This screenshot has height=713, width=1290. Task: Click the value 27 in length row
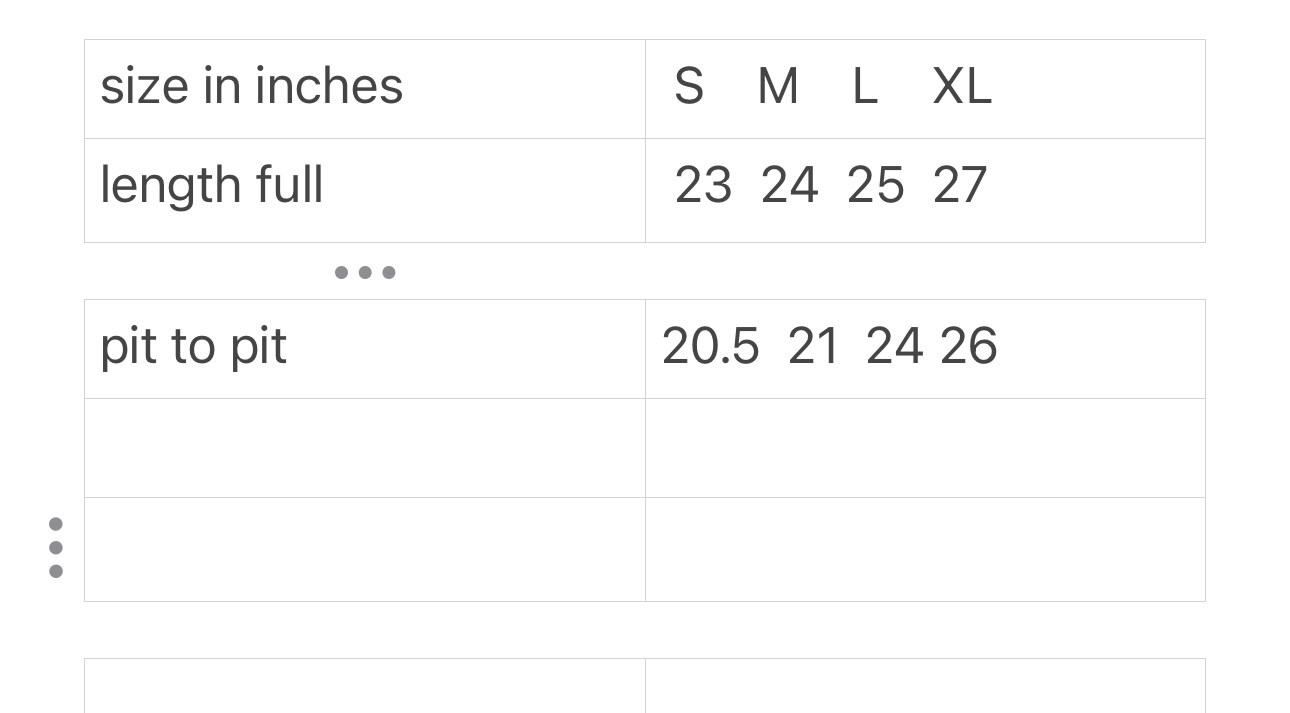(x=960, y=186)
